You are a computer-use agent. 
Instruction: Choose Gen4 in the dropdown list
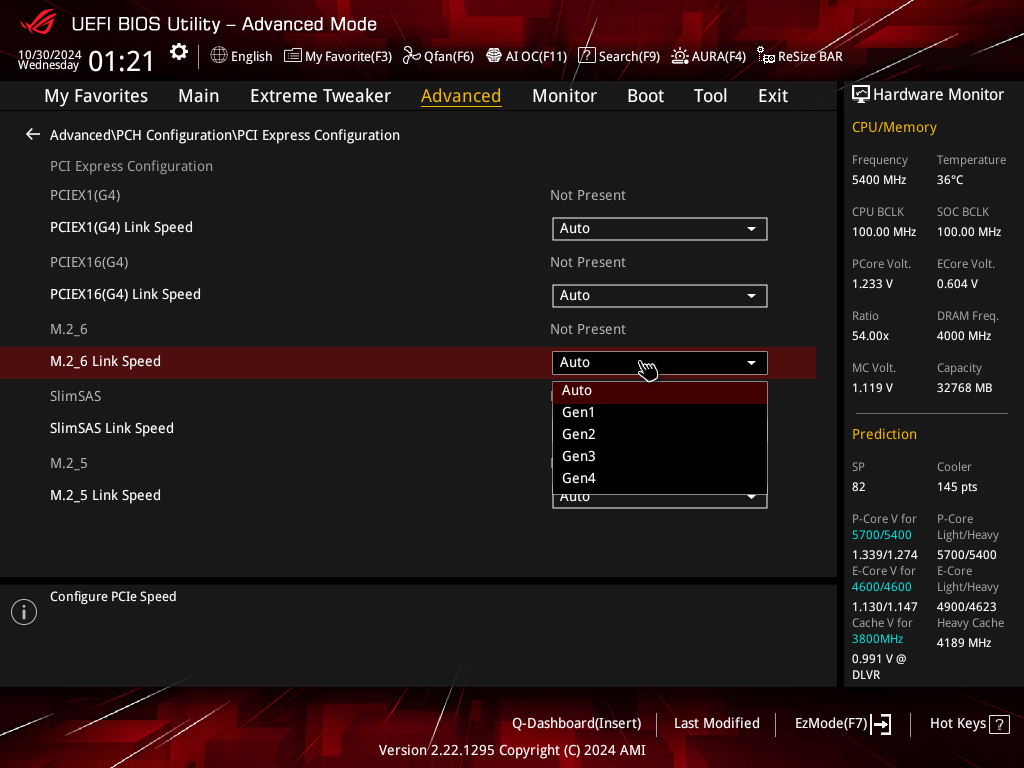point(660,479)
